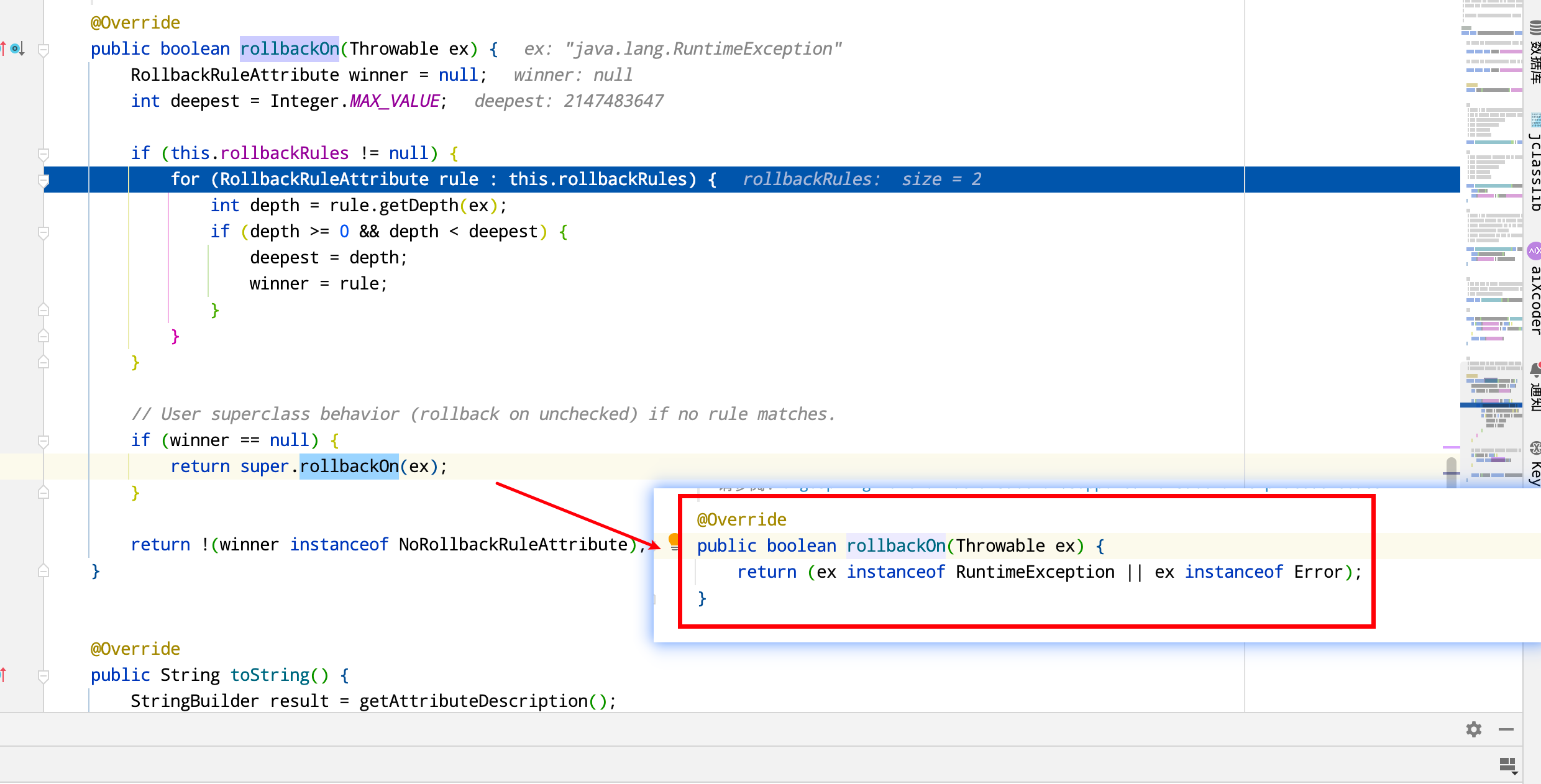1541x784 pixels.
Task: Click the 'winner: null' inline debug value
Action: (x=573, y=75)
